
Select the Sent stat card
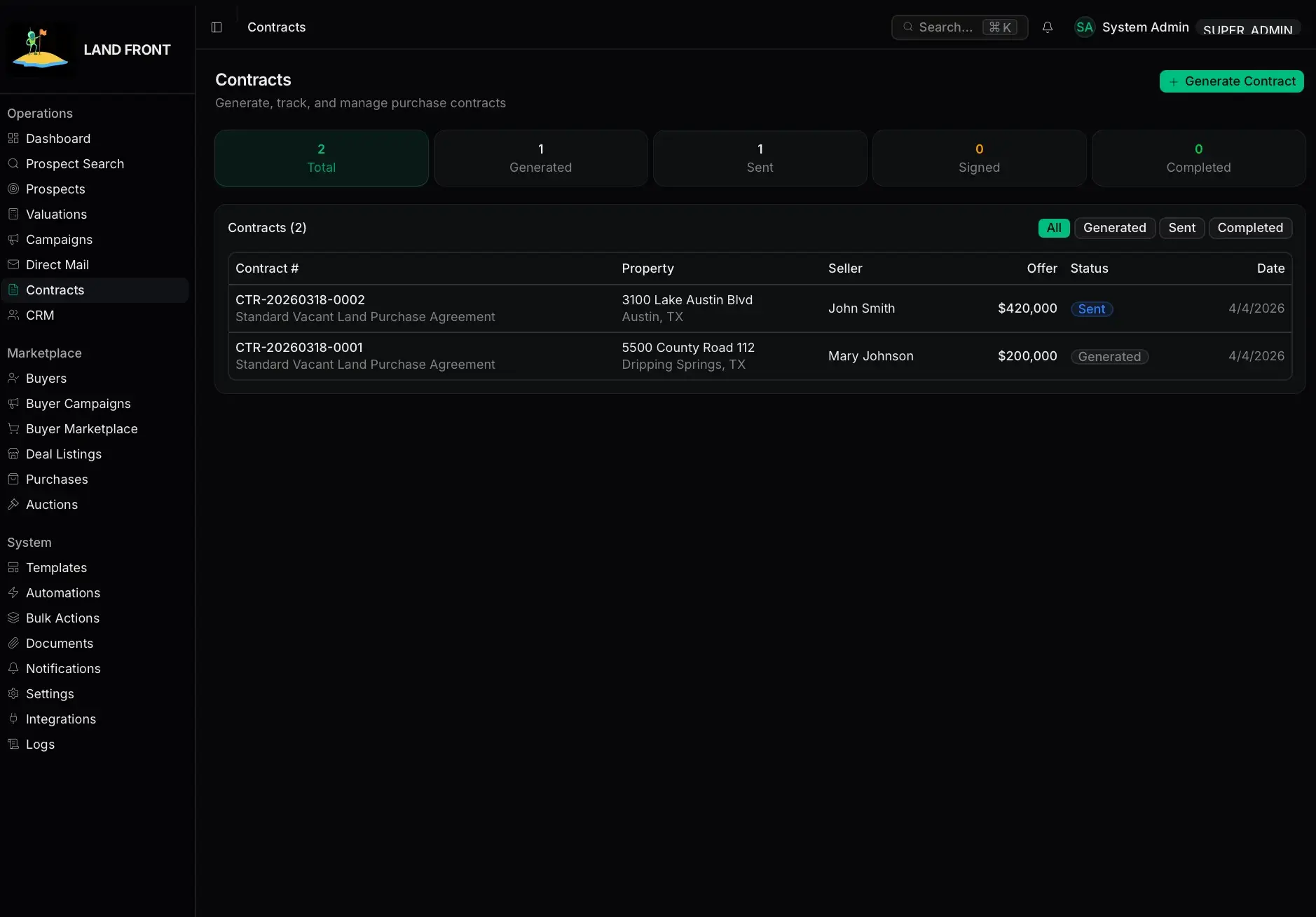pos(760,158)
